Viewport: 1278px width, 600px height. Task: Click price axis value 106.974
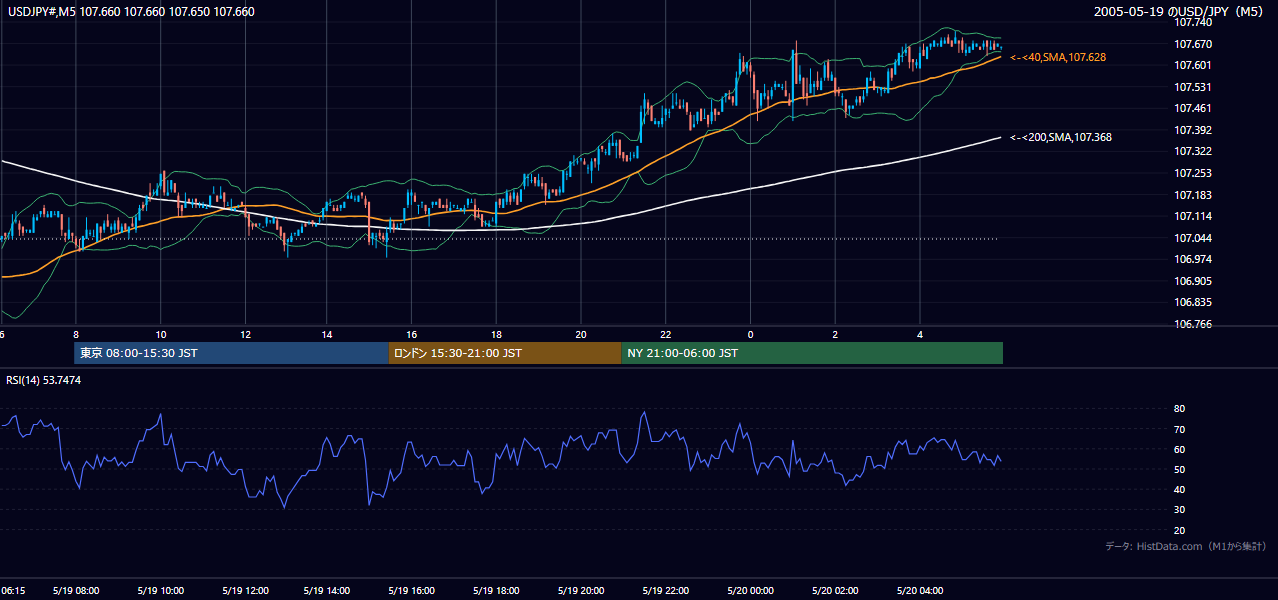(1193, 259)
